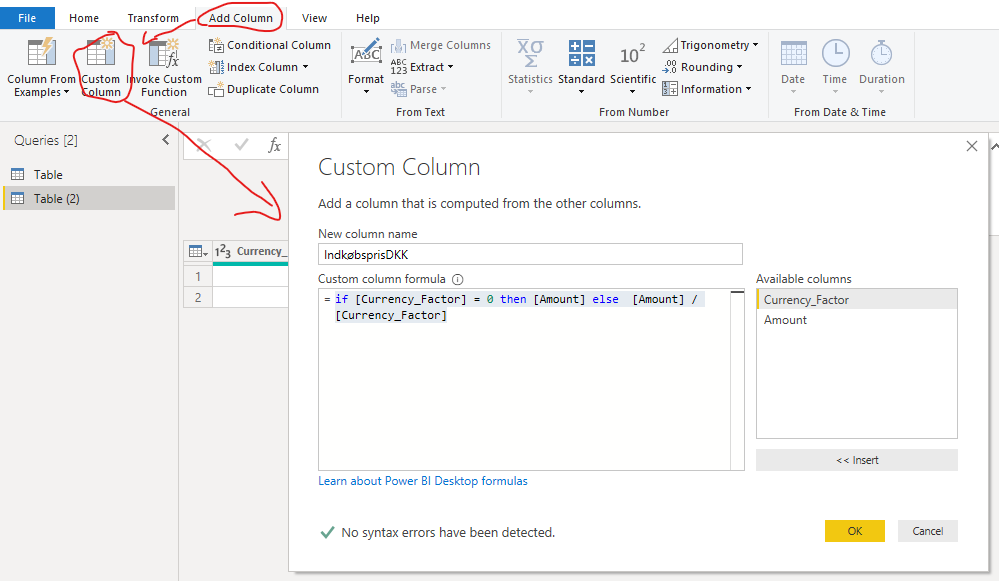Click the formula info icon
Image resolution: width=999 pixels, height=581 pixels.
[457, 279]
